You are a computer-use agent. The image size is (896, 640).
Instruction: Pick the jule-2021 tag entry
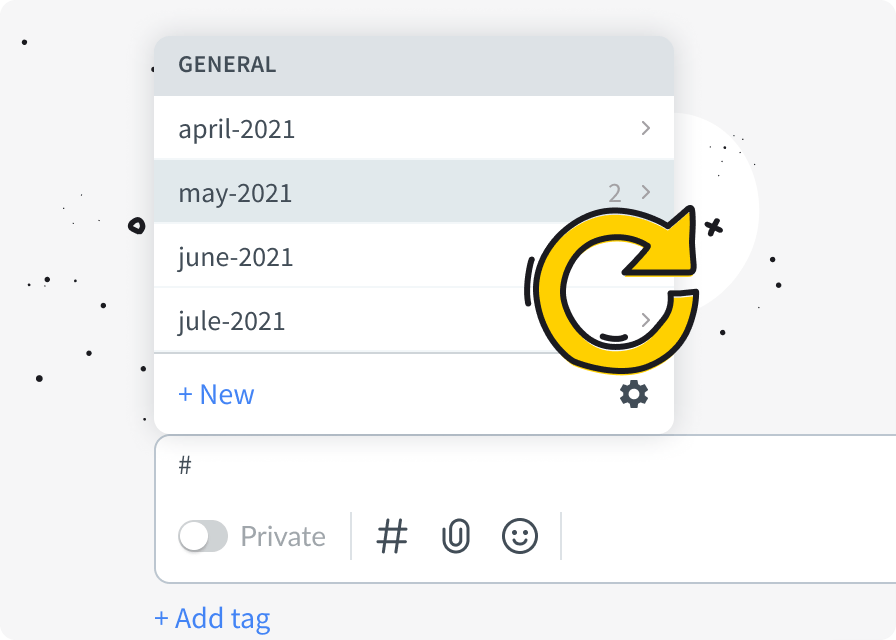[x=232, y=321]
